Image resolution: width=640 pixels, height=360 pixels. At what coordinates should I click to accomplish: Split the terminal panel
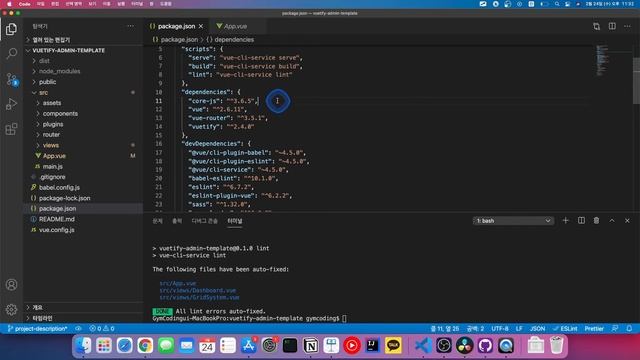pos(581,220)
